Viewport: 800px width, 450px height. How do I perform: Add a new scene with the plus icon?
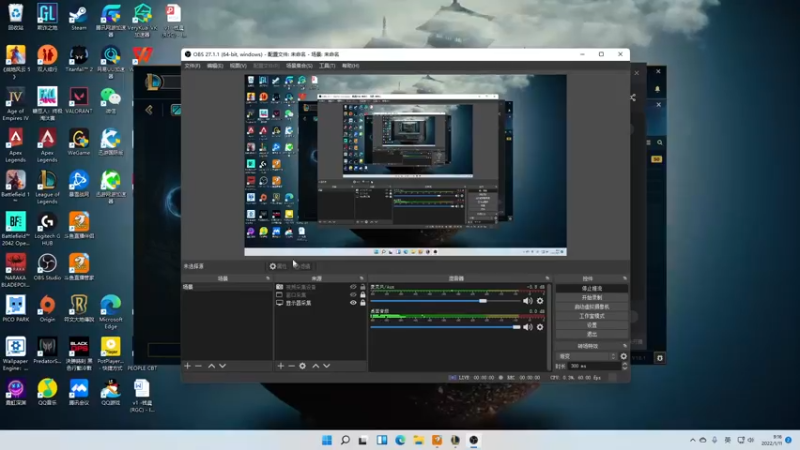pyautogui.click(x=187, y=366)
